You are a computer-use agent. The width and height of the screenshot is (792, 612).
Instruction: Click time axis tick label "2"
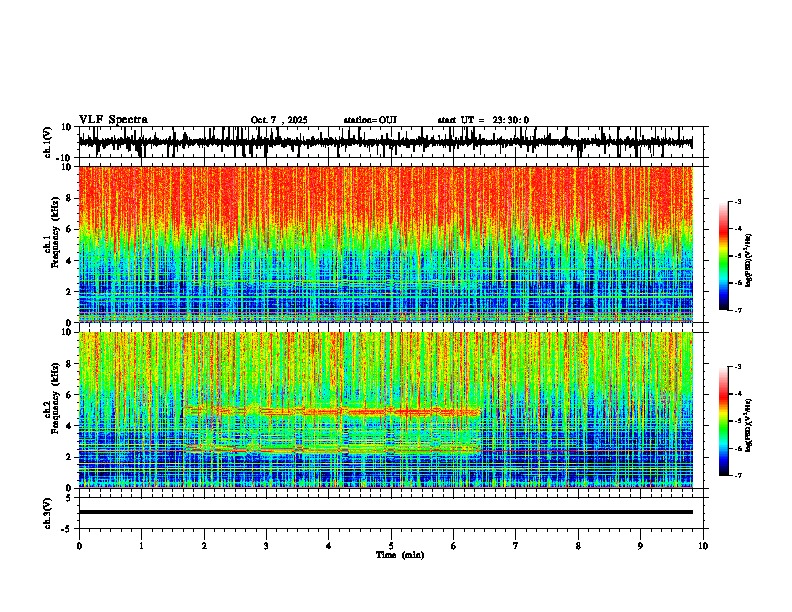(x=204, y=546)
